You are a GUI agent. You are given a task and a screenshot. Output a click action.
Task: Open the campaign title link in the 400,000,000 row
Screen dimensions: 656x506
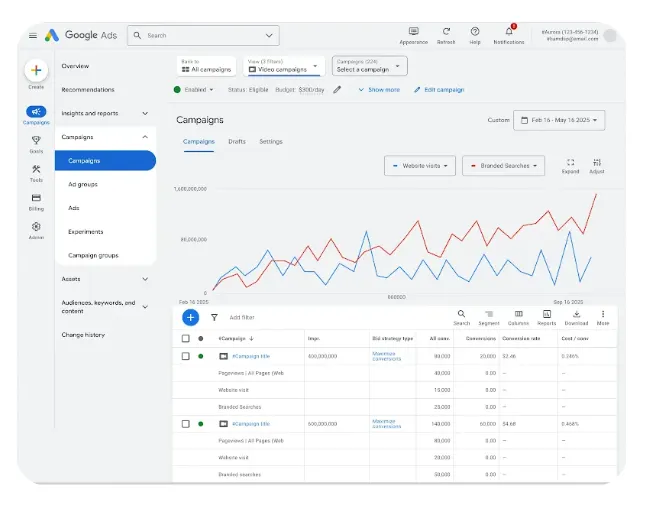point(251,356)
